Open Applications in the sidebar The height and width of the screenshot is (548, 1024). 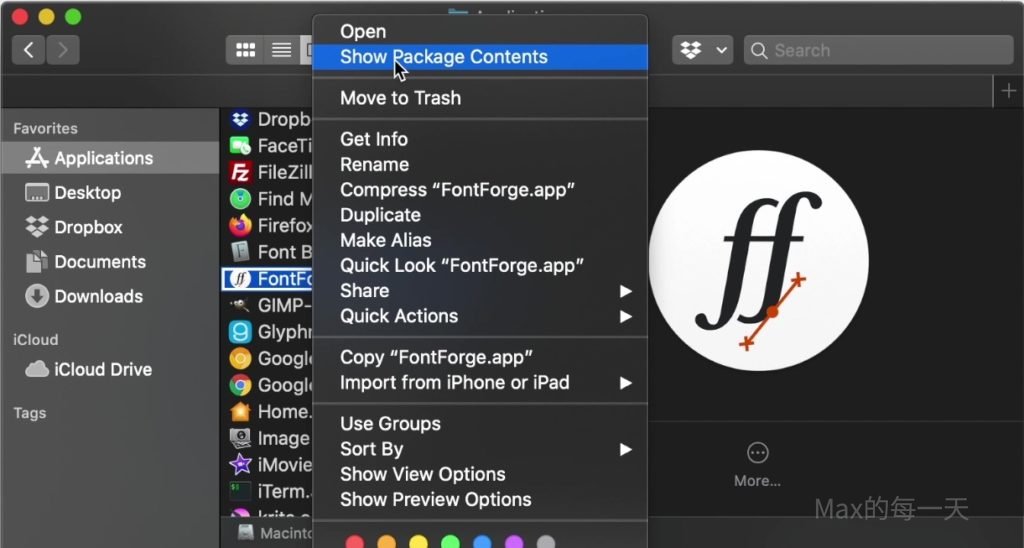[x=103, y=158]
